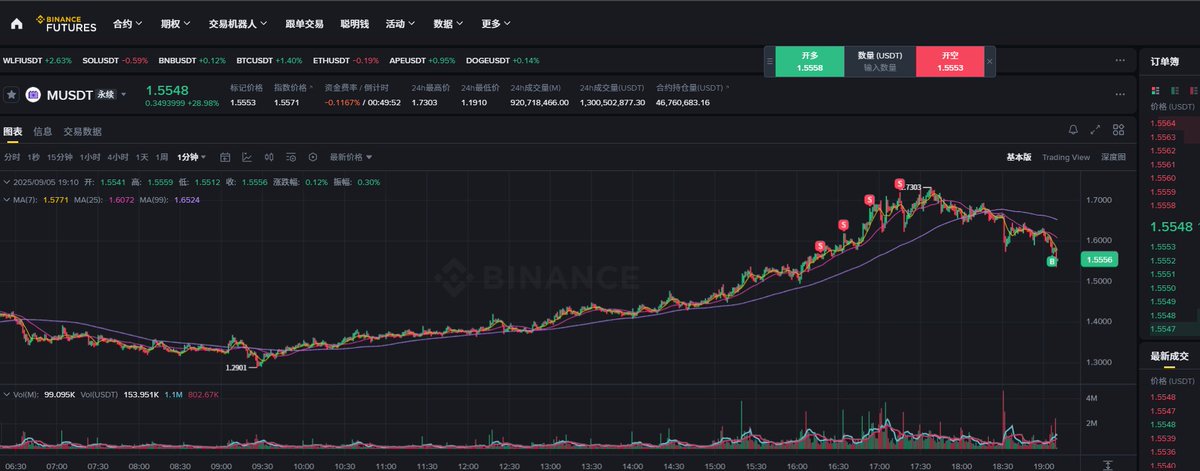Select the 4小时 interval

[x=118, y=157]
